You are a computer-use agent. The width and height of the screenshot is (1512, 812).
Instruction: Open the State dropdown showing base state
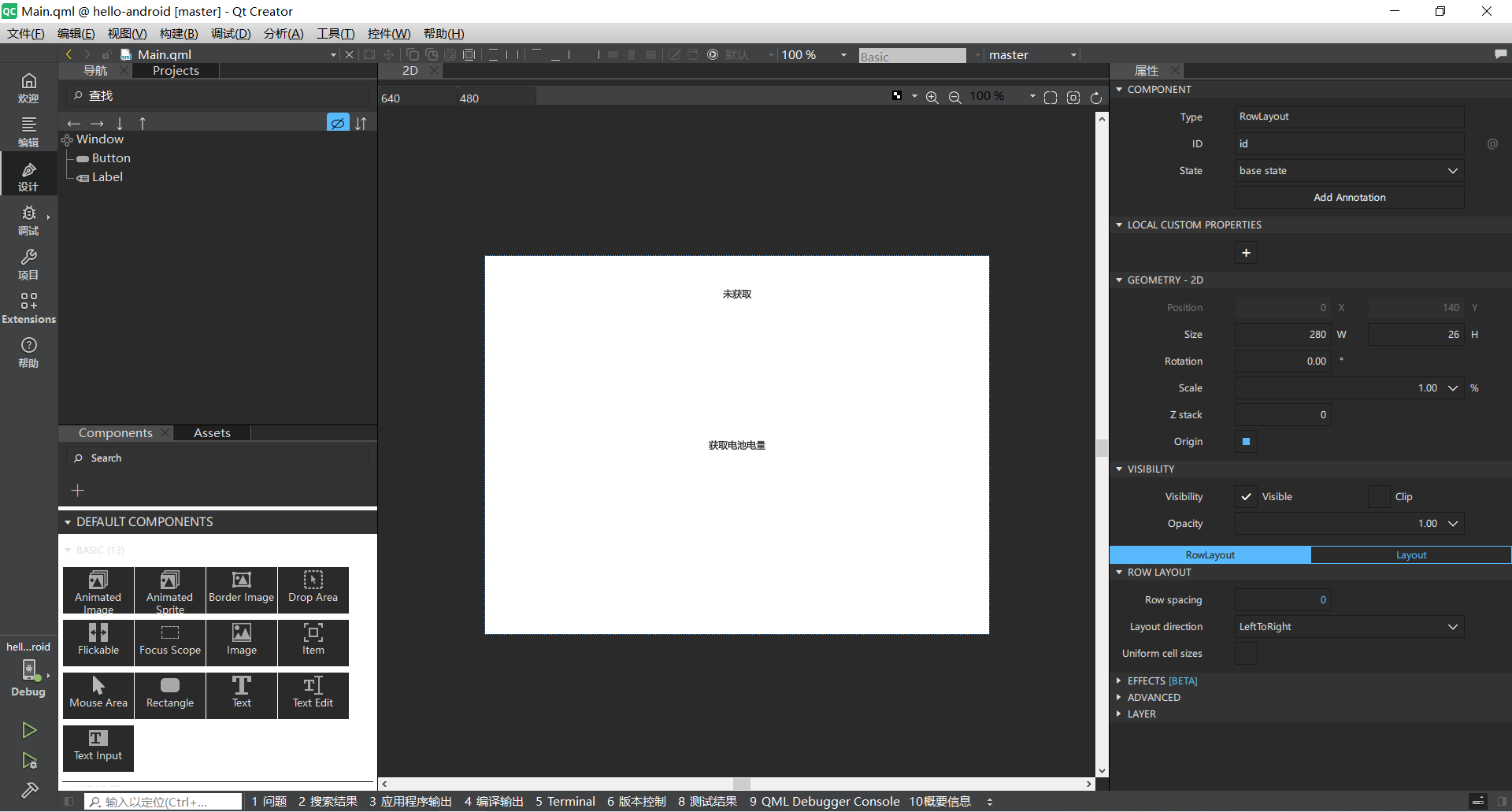(x=1349, y=171)
